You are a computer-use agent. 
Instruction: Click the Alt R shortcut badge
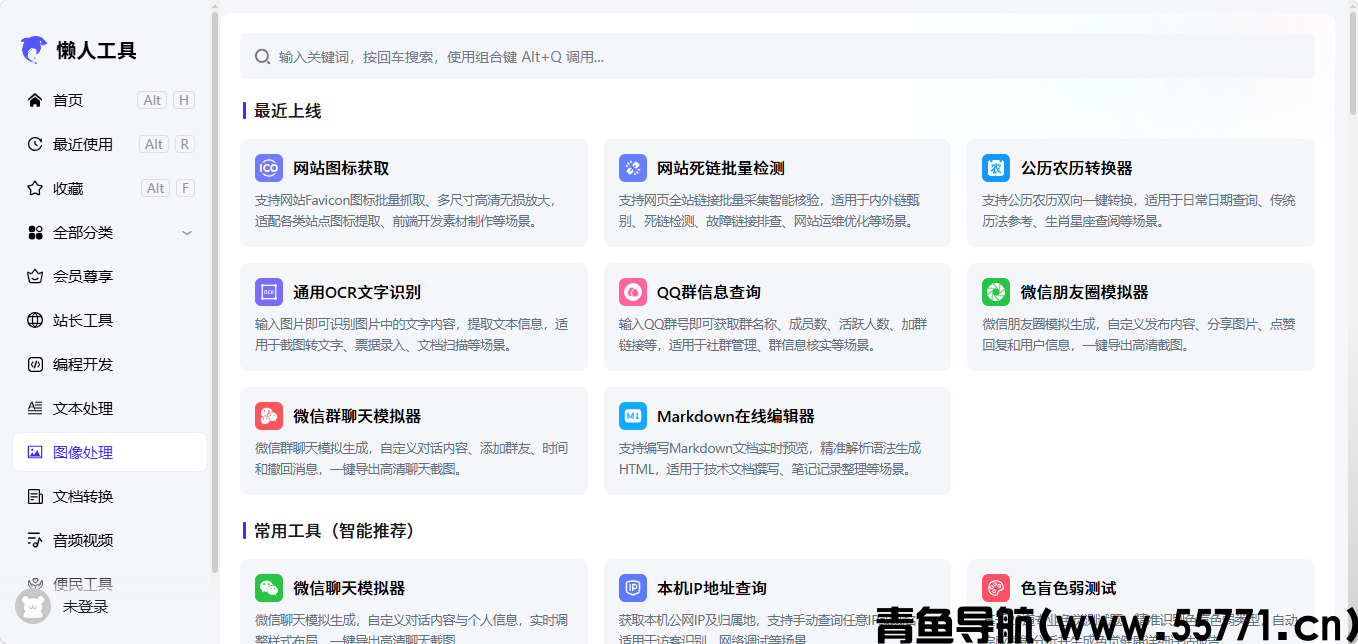167,144
